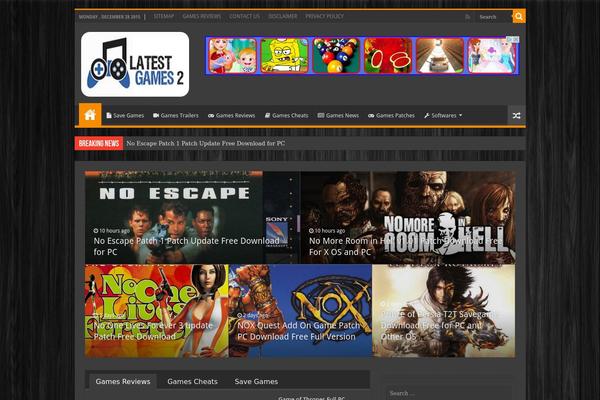Viewport: 600px width, 400px height.
Task: Open the Disclaimer link
Action: (x=283, y=16)
